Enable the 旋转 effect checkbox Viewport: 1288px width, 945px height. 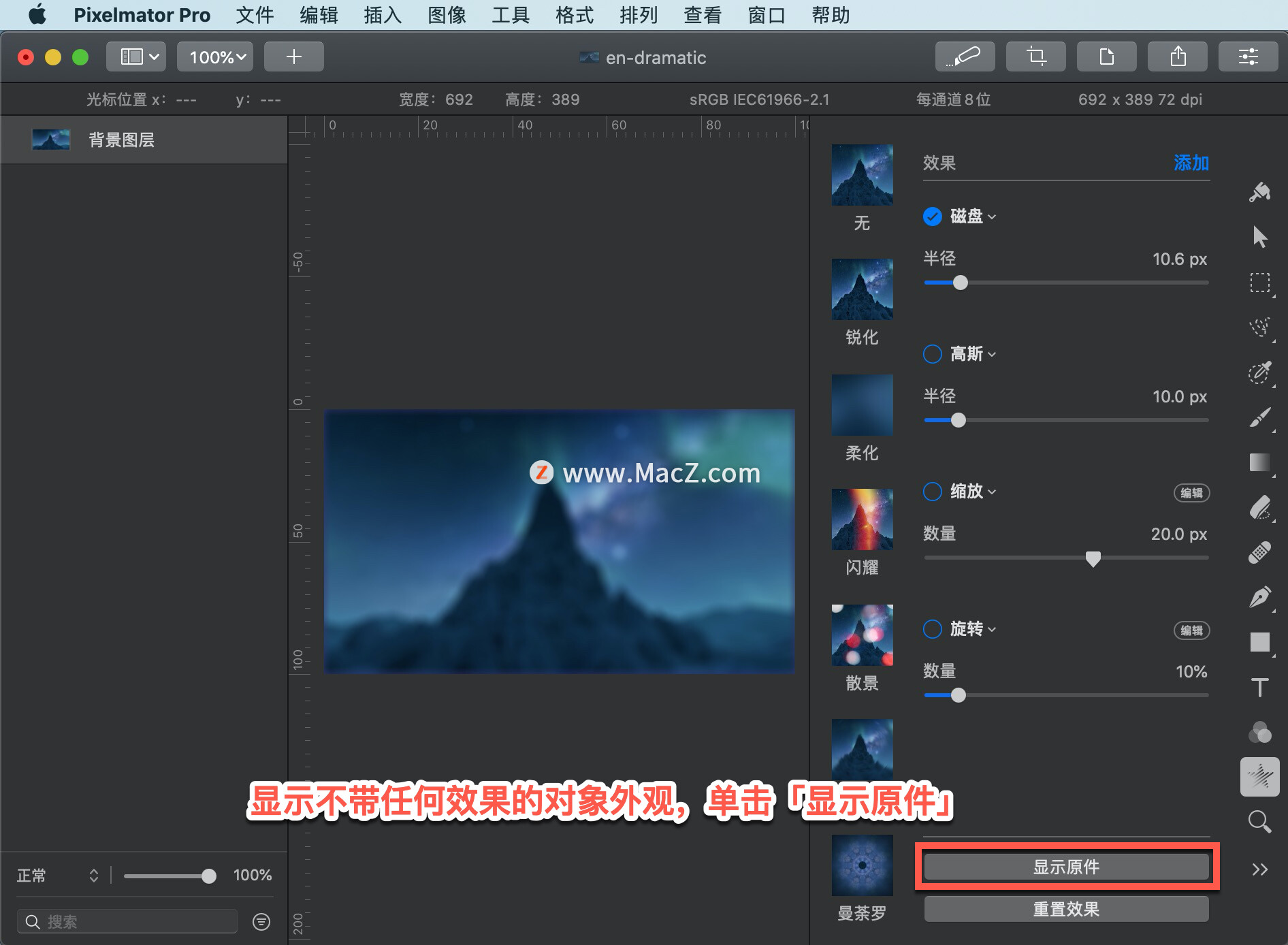pyautogui.click(x=932, y=629)
